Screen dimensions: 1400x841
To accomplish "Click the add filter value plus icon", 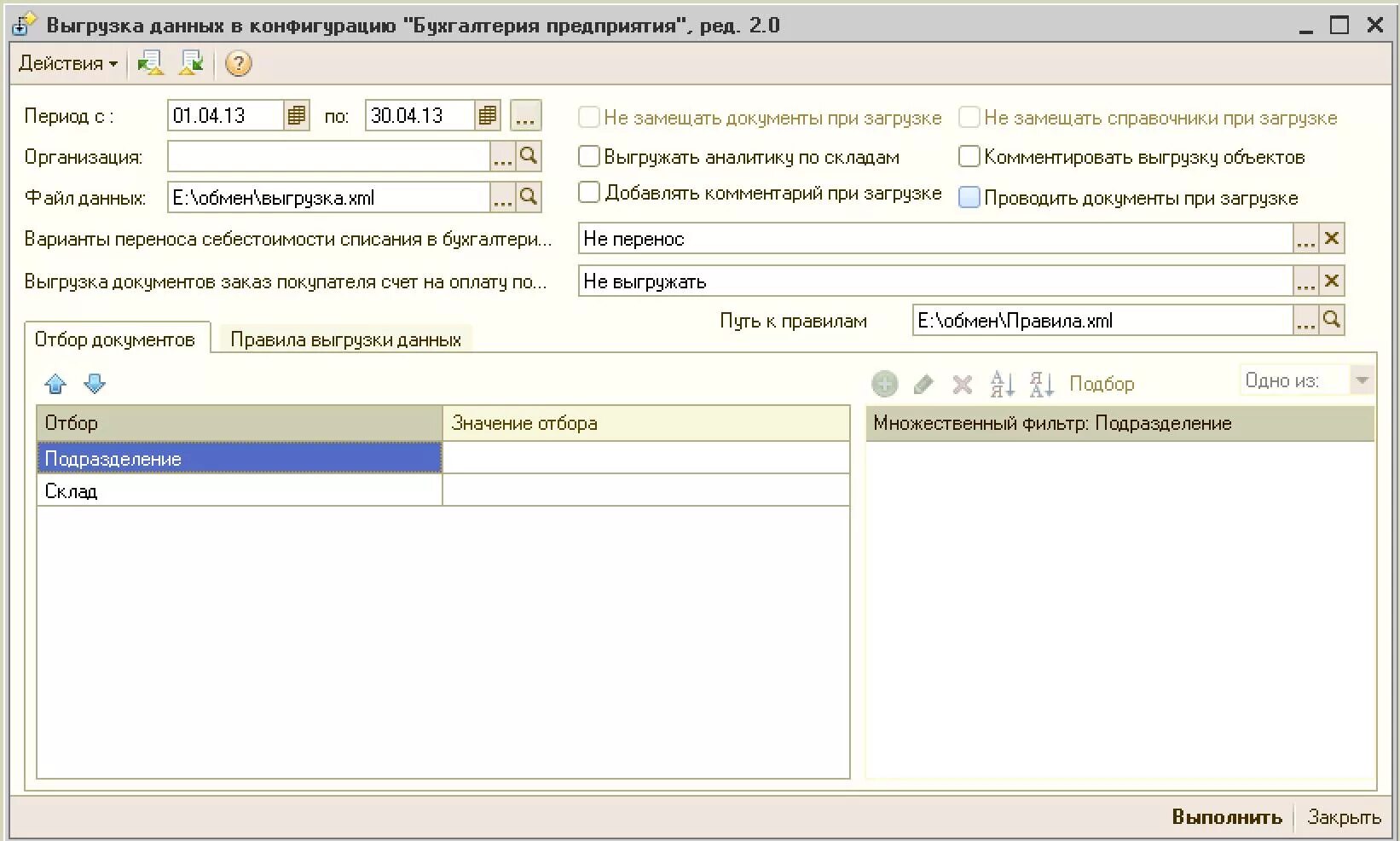I will click(x=884, y=384).
